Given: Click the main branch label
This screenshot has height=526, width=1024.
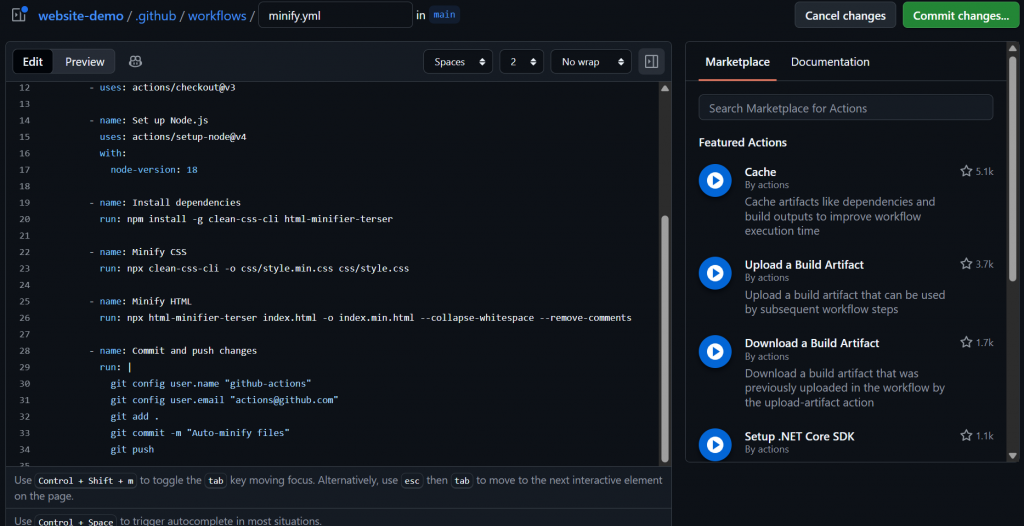Looking at the screenshot, I should tap(445, 15).
